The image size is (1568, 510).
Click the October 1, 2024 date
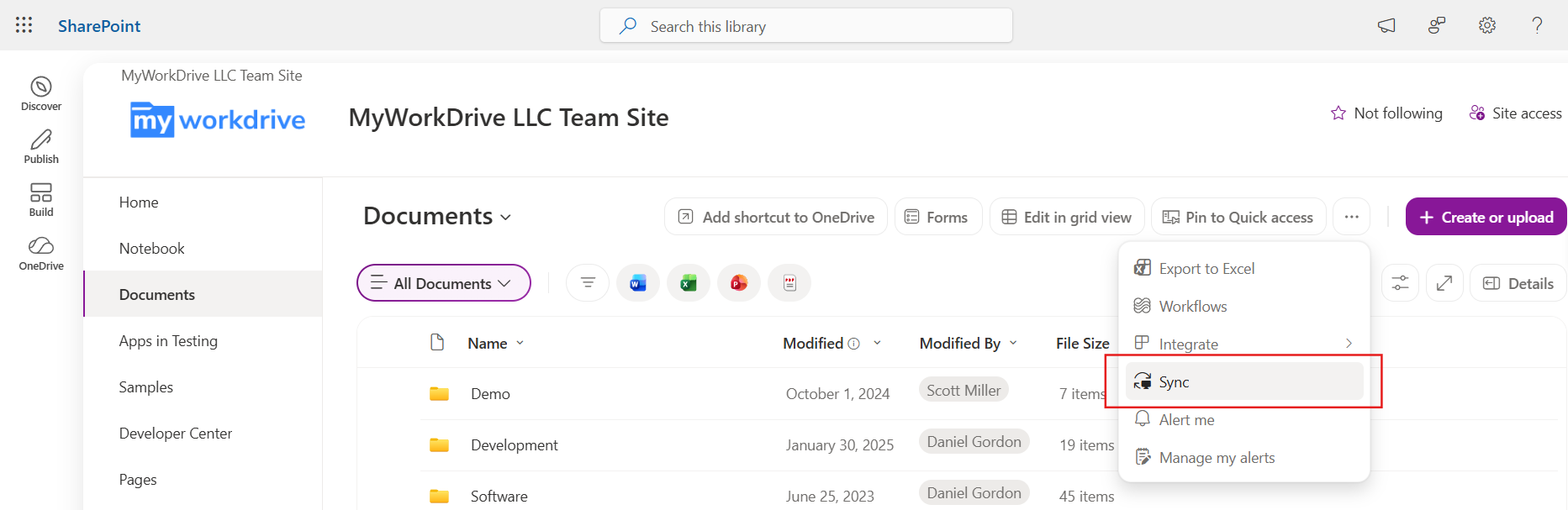837,394
